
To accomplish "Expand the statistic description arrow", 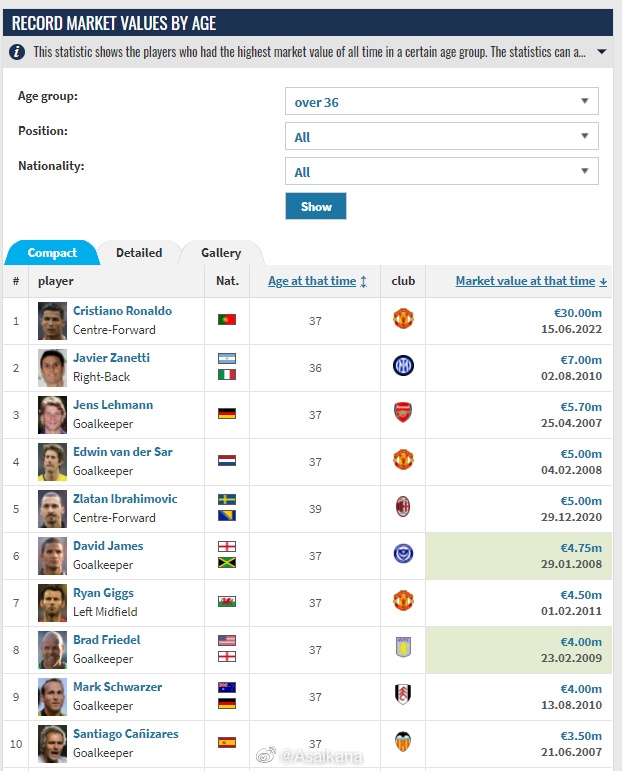I will (x=601, y=52).
